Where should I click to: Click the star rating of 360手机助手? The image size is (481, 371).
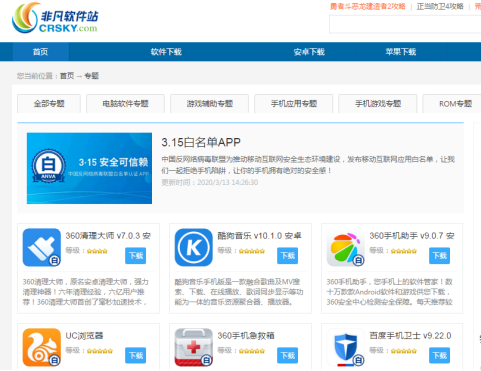click(404, 251)
